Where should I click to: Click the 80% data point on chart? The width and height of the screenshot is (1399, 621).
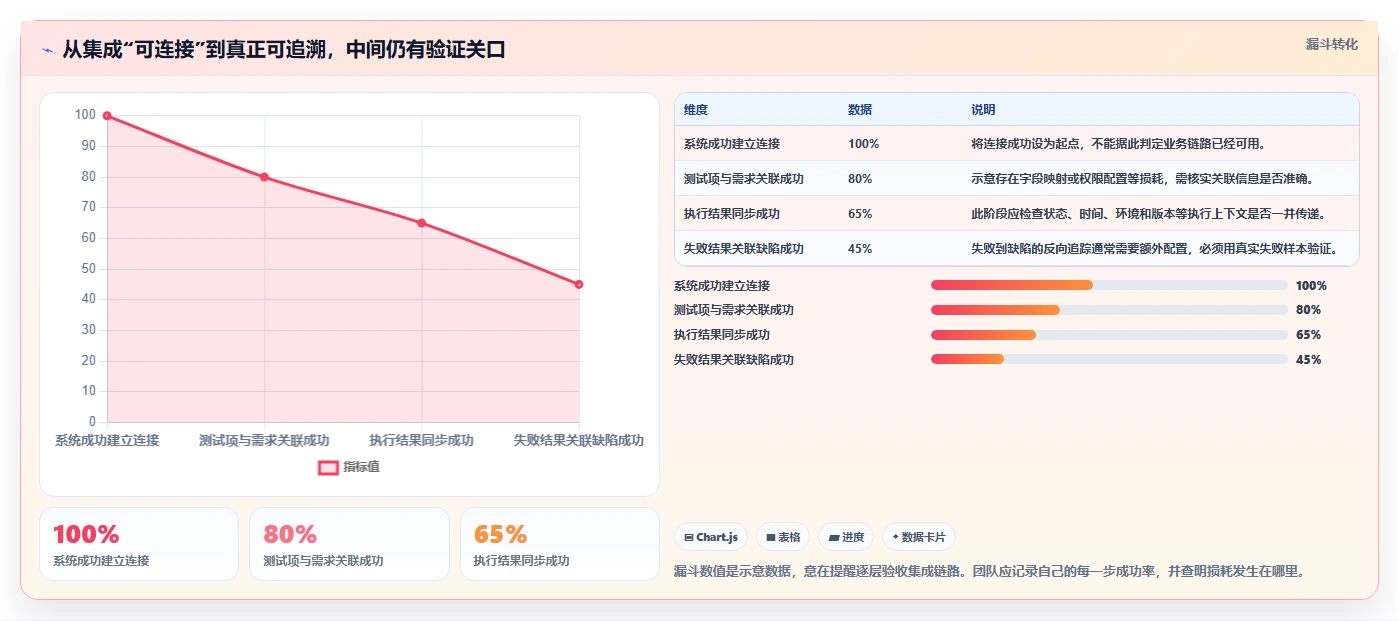click(x=264, y=177)
